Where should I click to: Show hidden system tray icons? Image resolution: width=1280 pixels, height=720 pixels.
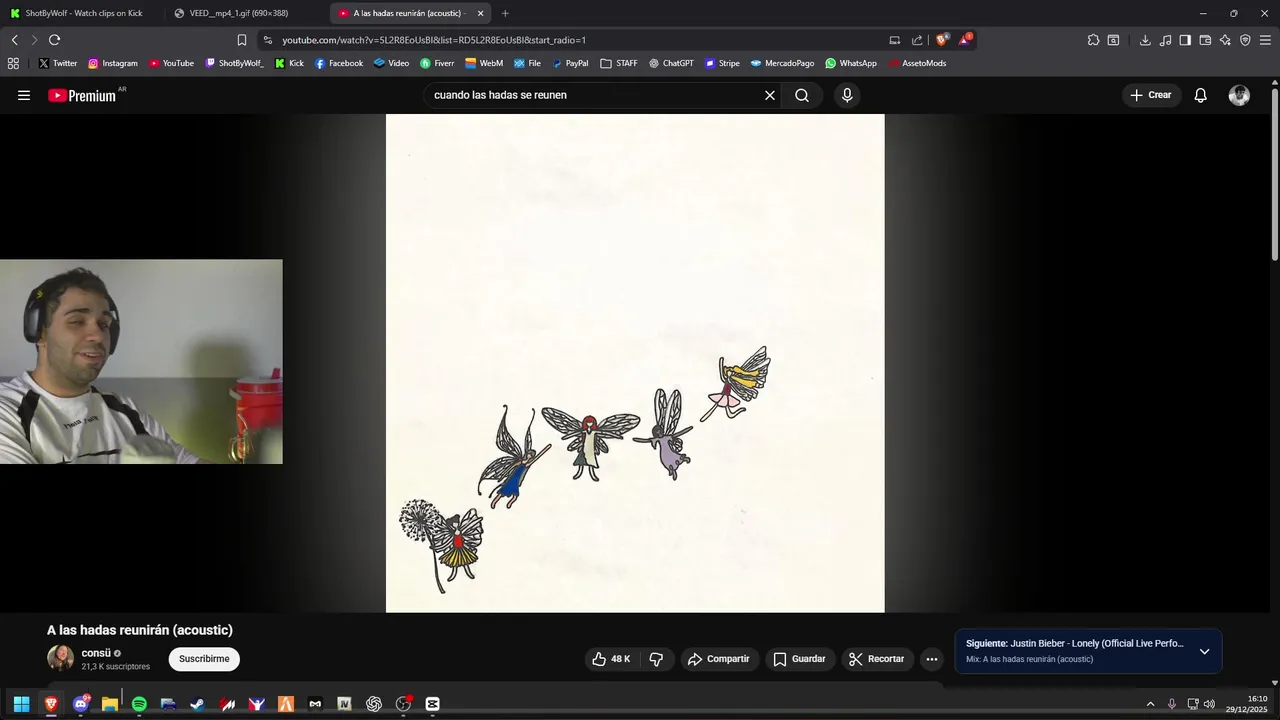pos(1150,704)
